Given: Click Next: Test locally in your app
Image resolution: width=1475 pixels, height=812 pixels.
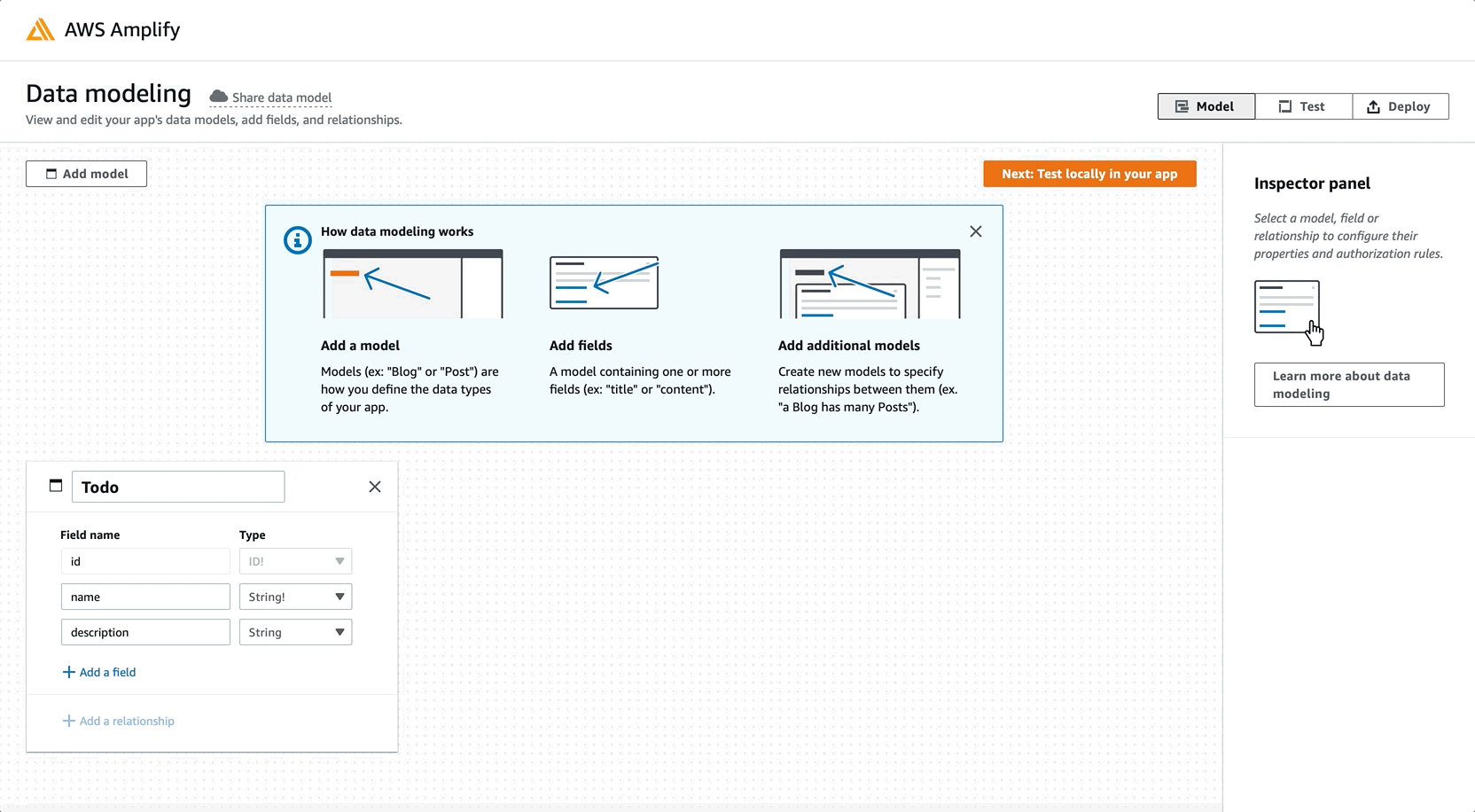Looking at the screenshot, I should (1089, 174).
